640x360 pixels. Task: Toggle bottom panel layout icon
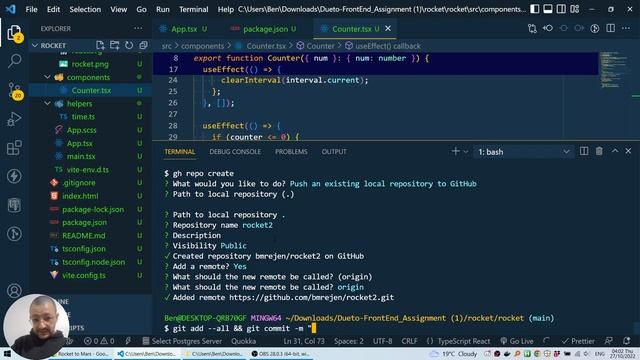548,9
